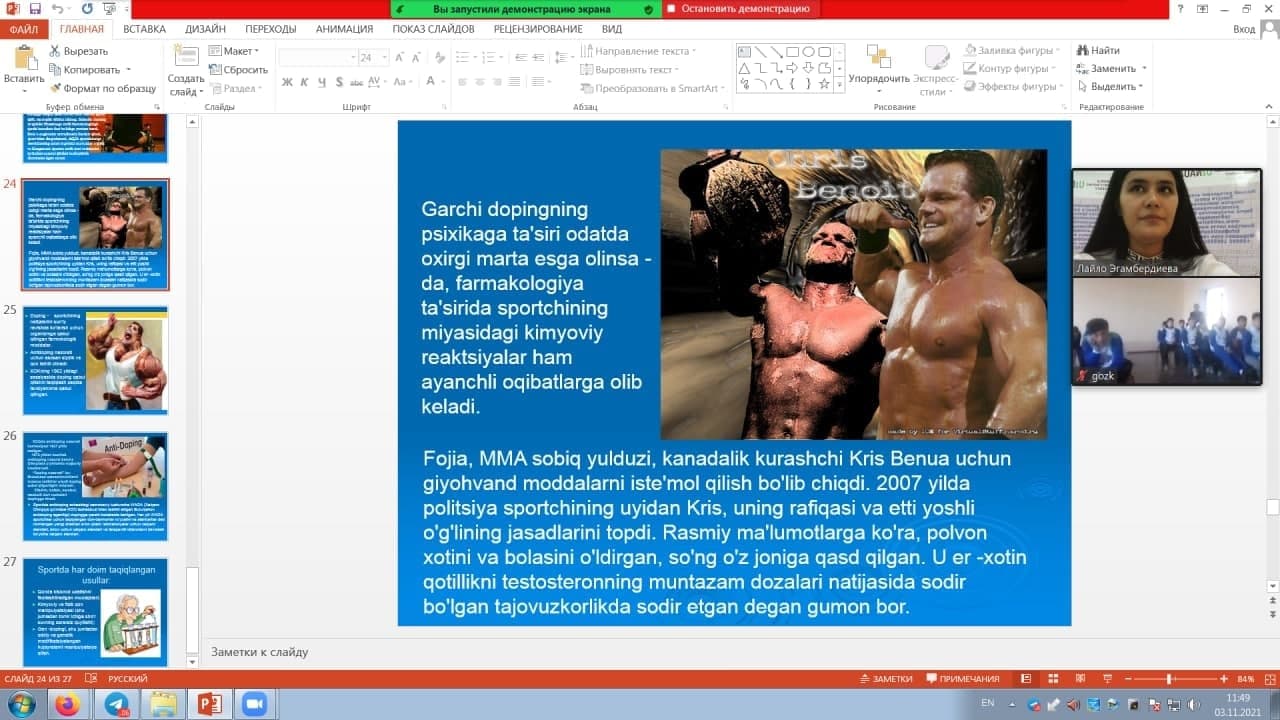Screen dimensions: 1280x720
Task: Select the oval shape in shapes gallery
Action: [x=808, y=52]
